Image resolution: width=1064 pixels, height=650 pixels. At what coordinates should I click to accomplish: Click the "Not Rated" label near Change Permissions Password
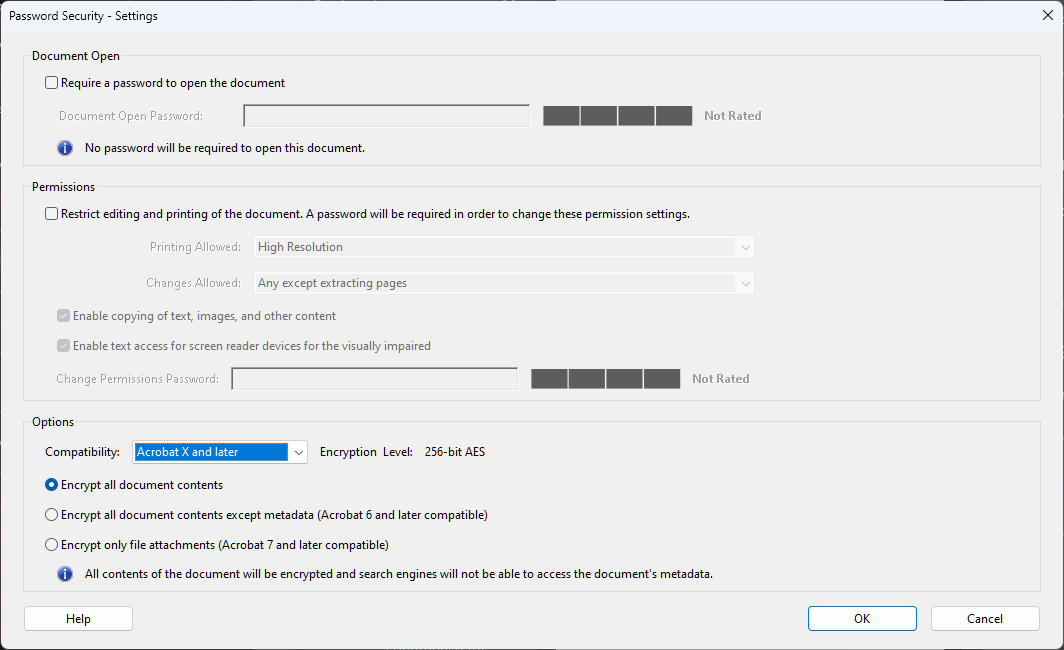(x=720, y=378)
